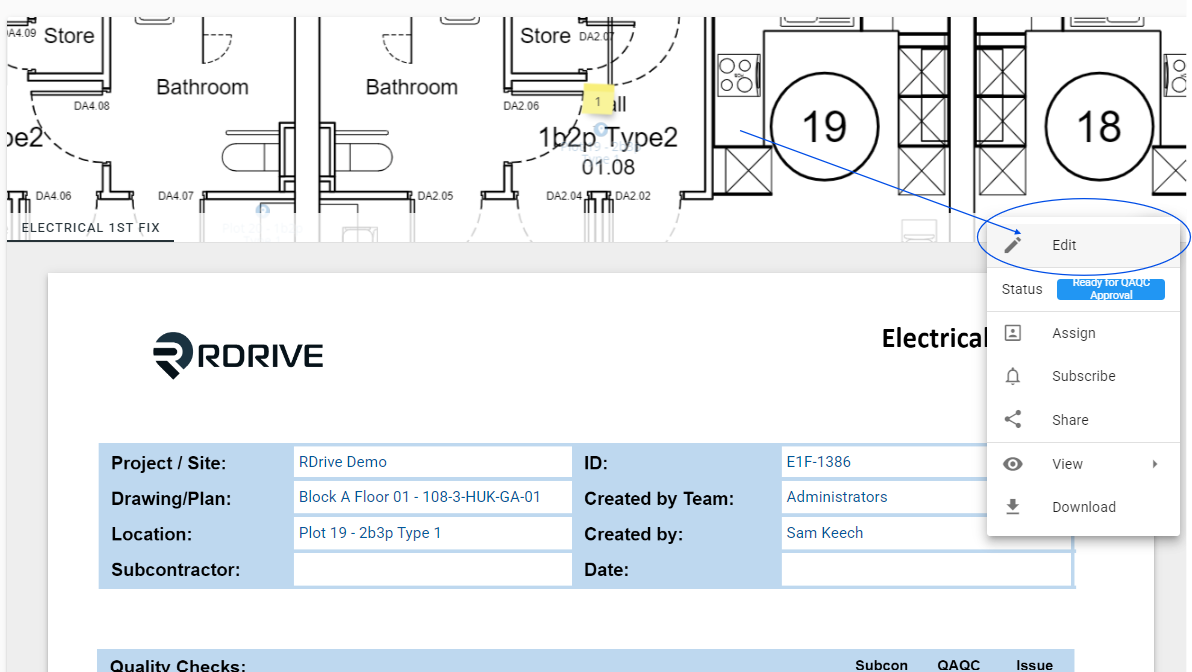
Task: Click the eye View icon
Action: pos(1013,464)
